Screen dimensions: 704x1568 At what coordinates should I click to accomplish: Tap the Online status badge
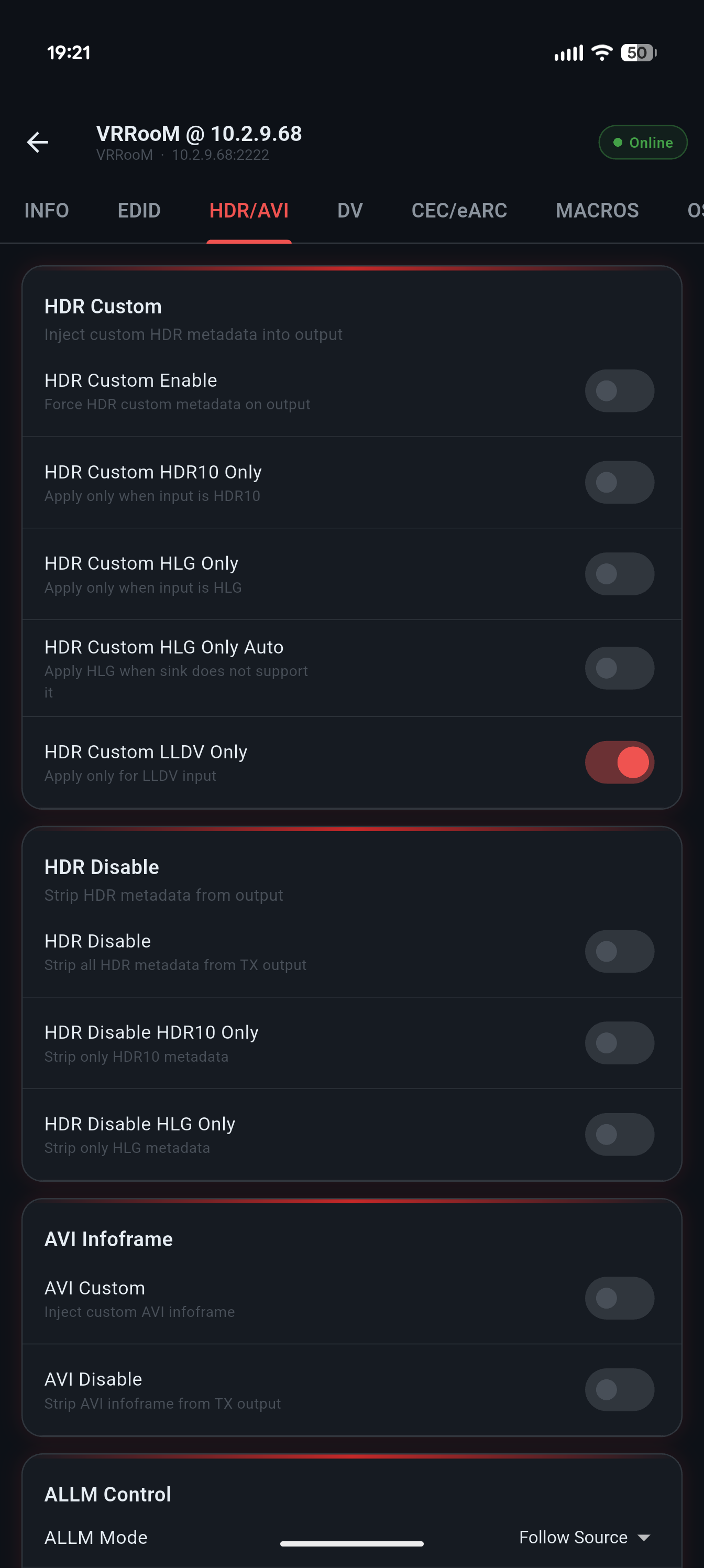(x=643, y=143)
